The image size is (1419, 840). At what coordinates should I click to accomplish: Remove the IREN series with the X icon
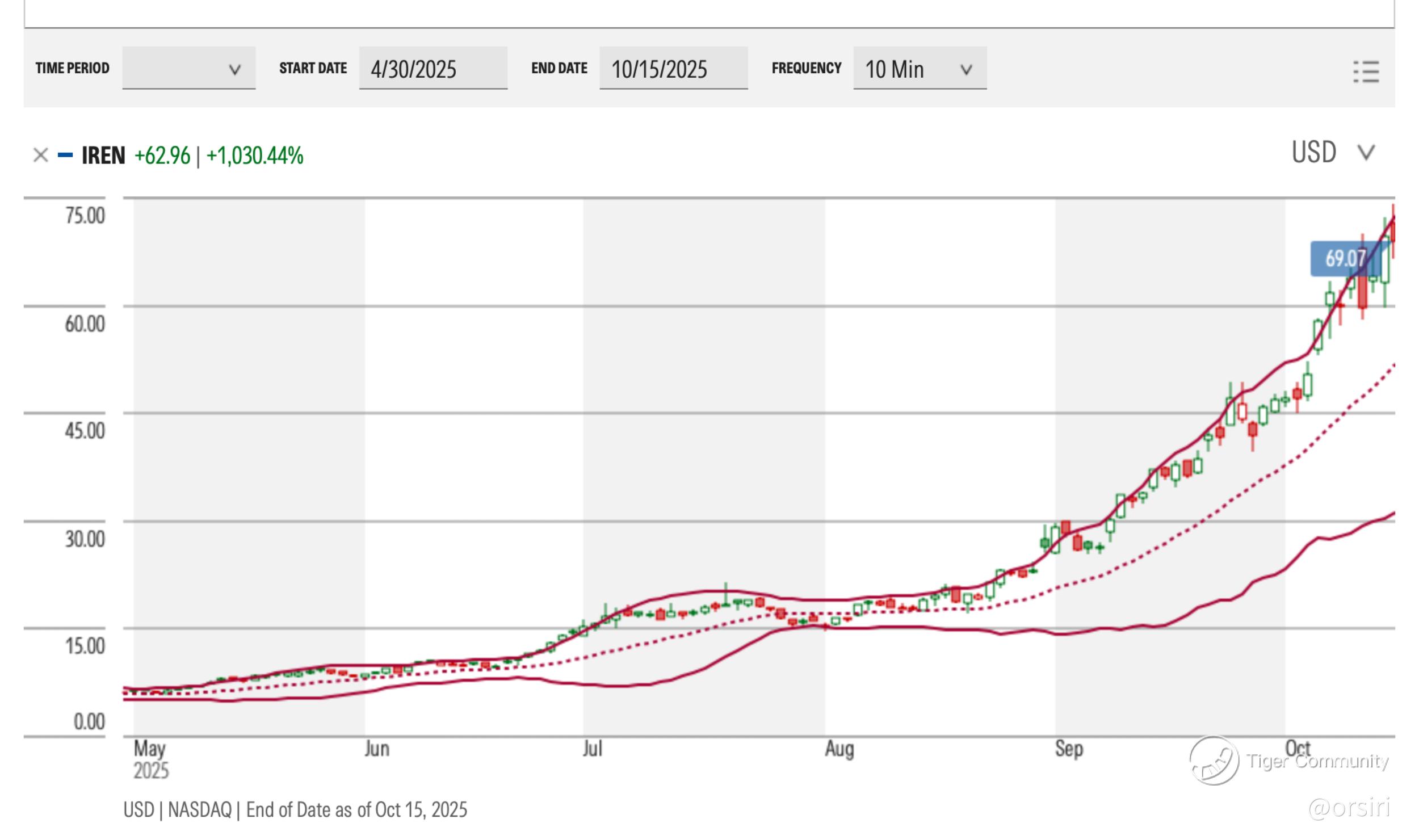(x=40, y=155)
